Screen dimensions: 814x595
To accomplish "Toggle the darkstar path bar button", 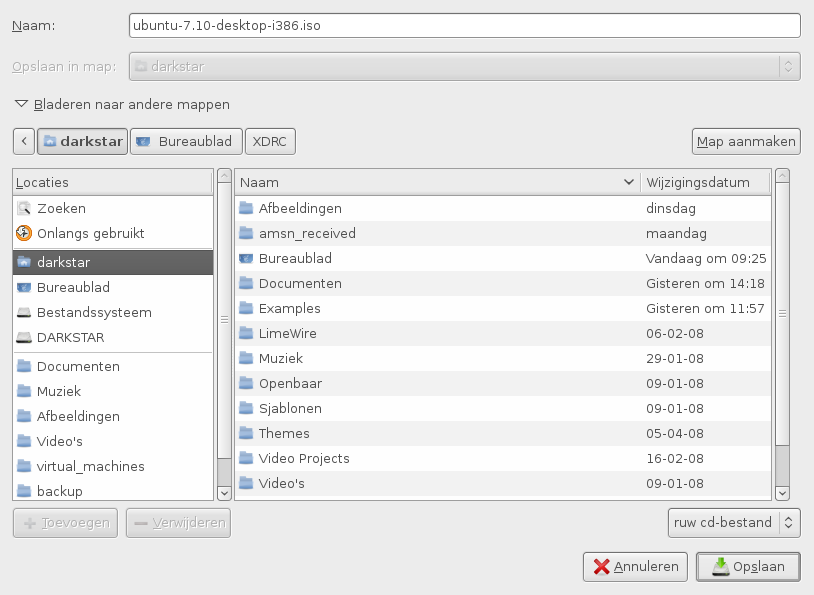I will (82, 141).
